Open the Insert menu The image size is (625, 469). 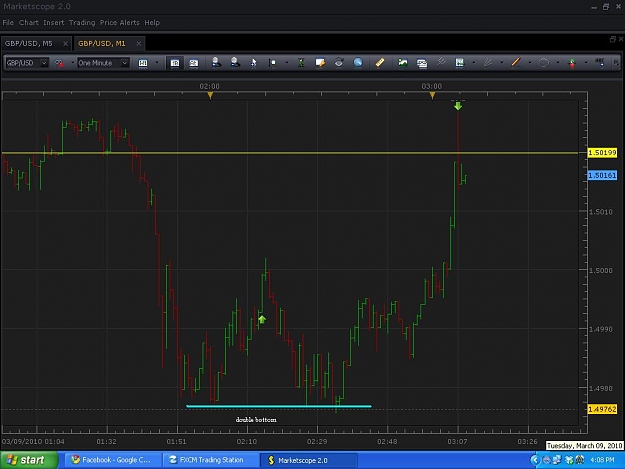(x=53, y=23)
